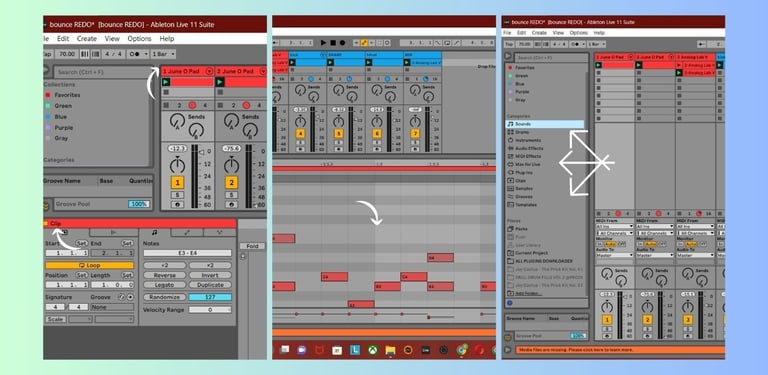Open the File menu in right screenshot
Viewport: 768px width, 375px height.
(507, 33)
